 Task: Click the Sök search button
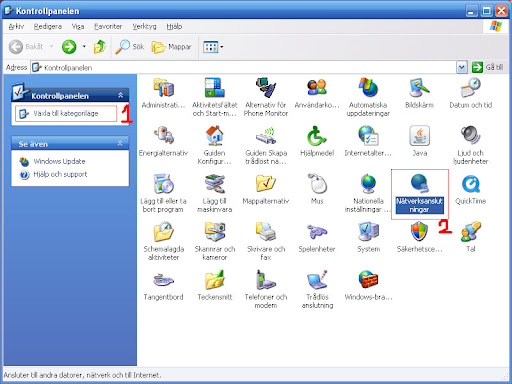(130, 47)
